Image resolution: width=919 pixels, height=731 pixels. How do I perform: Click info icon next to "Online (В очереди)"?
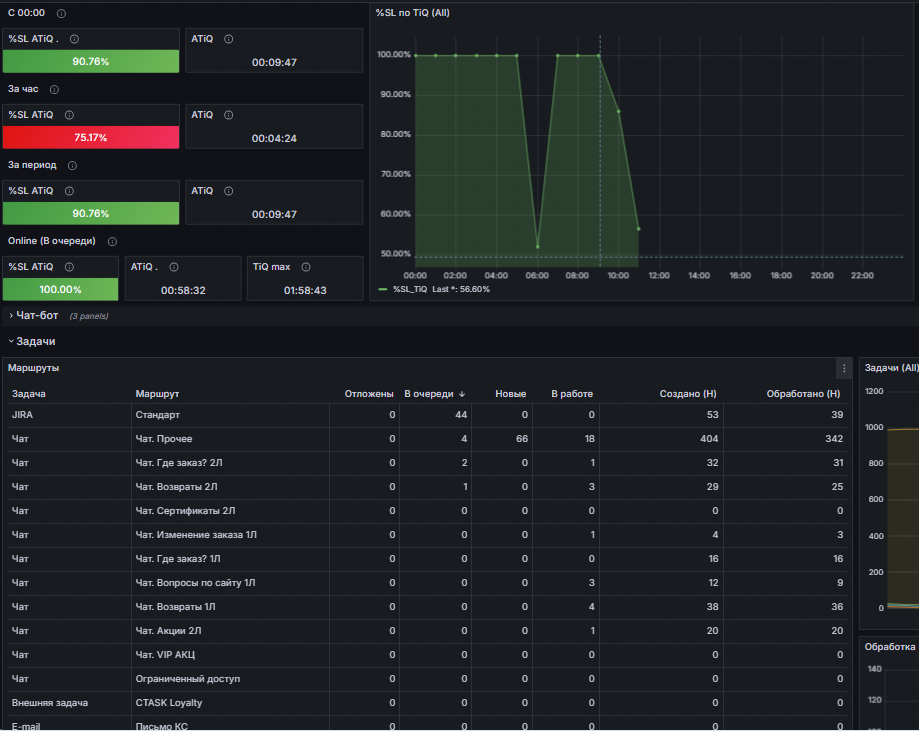(112, 242)
